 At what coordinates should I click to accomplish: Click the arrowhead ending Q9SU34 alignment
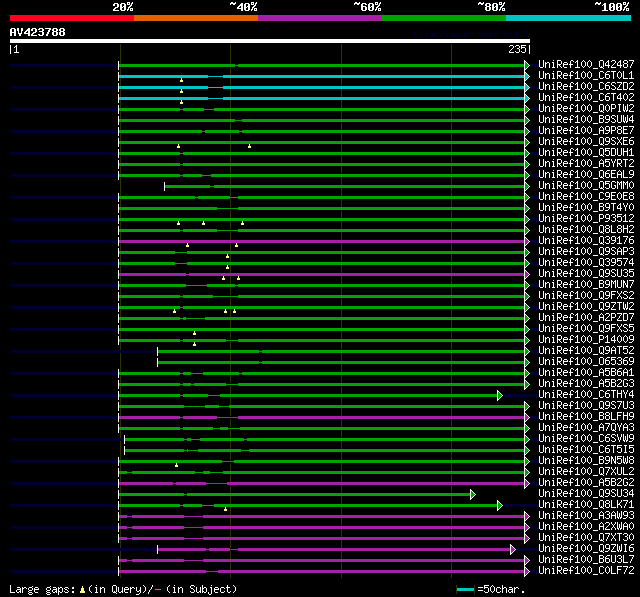coord(473,495)
